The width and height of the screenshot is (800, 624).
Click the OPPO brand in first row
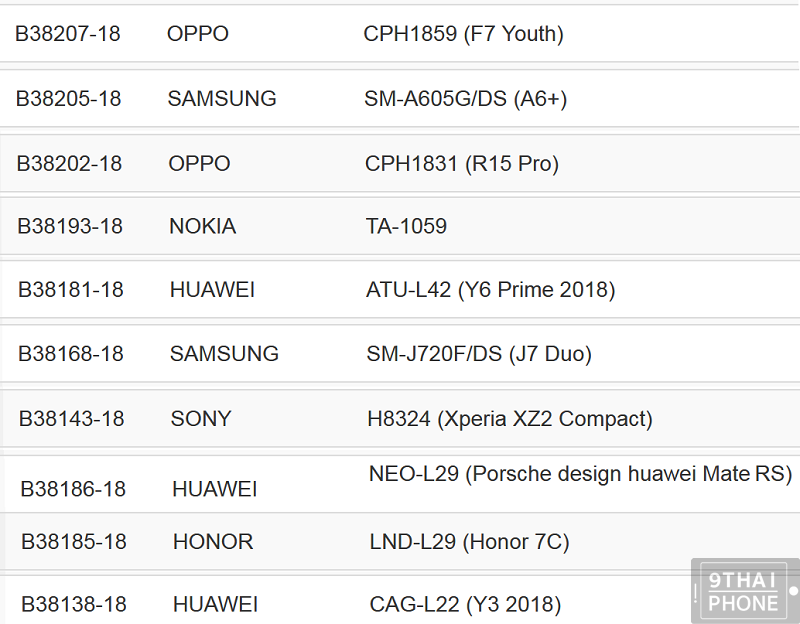[x=198, y=34]
